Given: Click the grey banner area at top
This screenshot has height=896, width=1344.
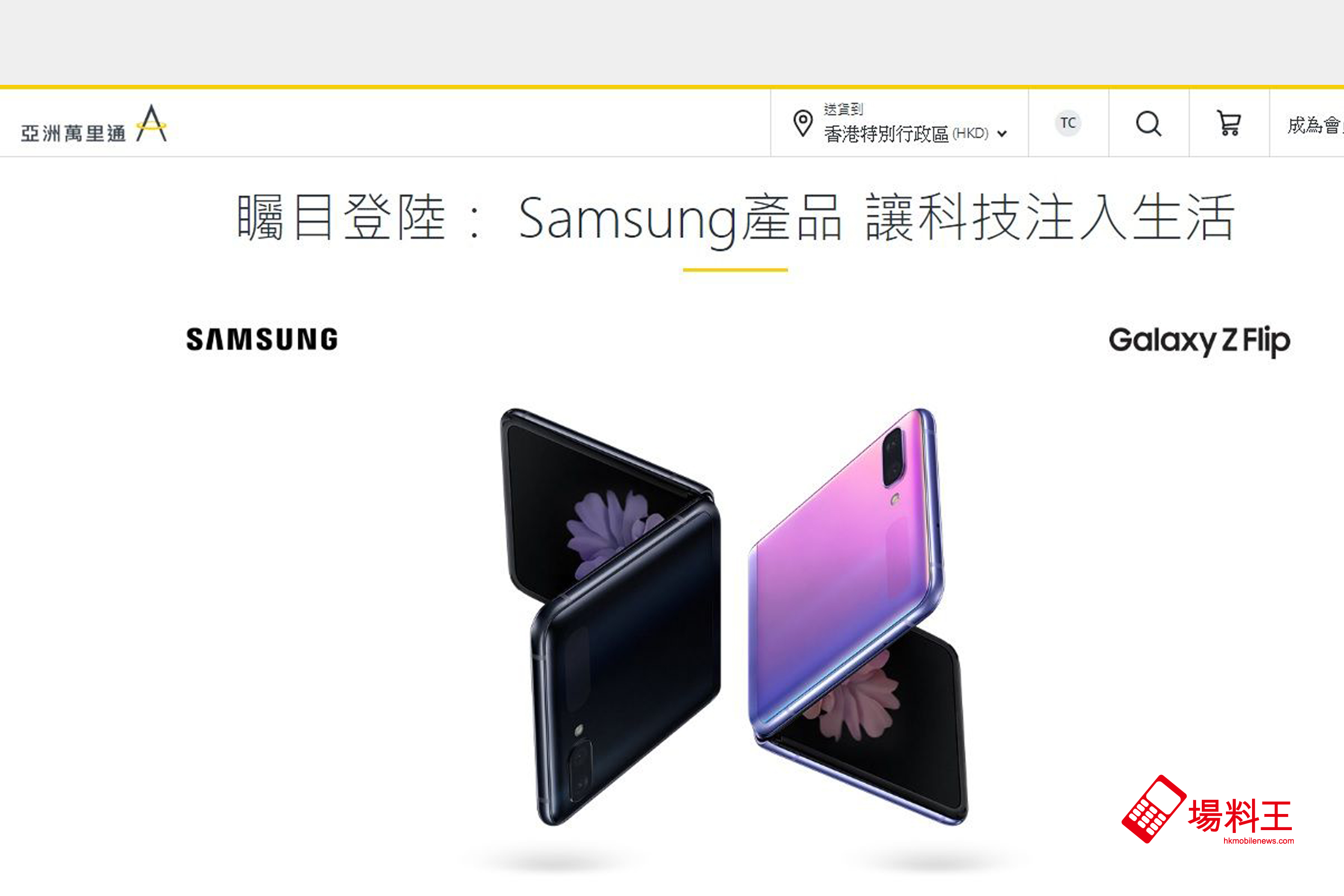Looking at the screenshot, I should click(672, 42).
